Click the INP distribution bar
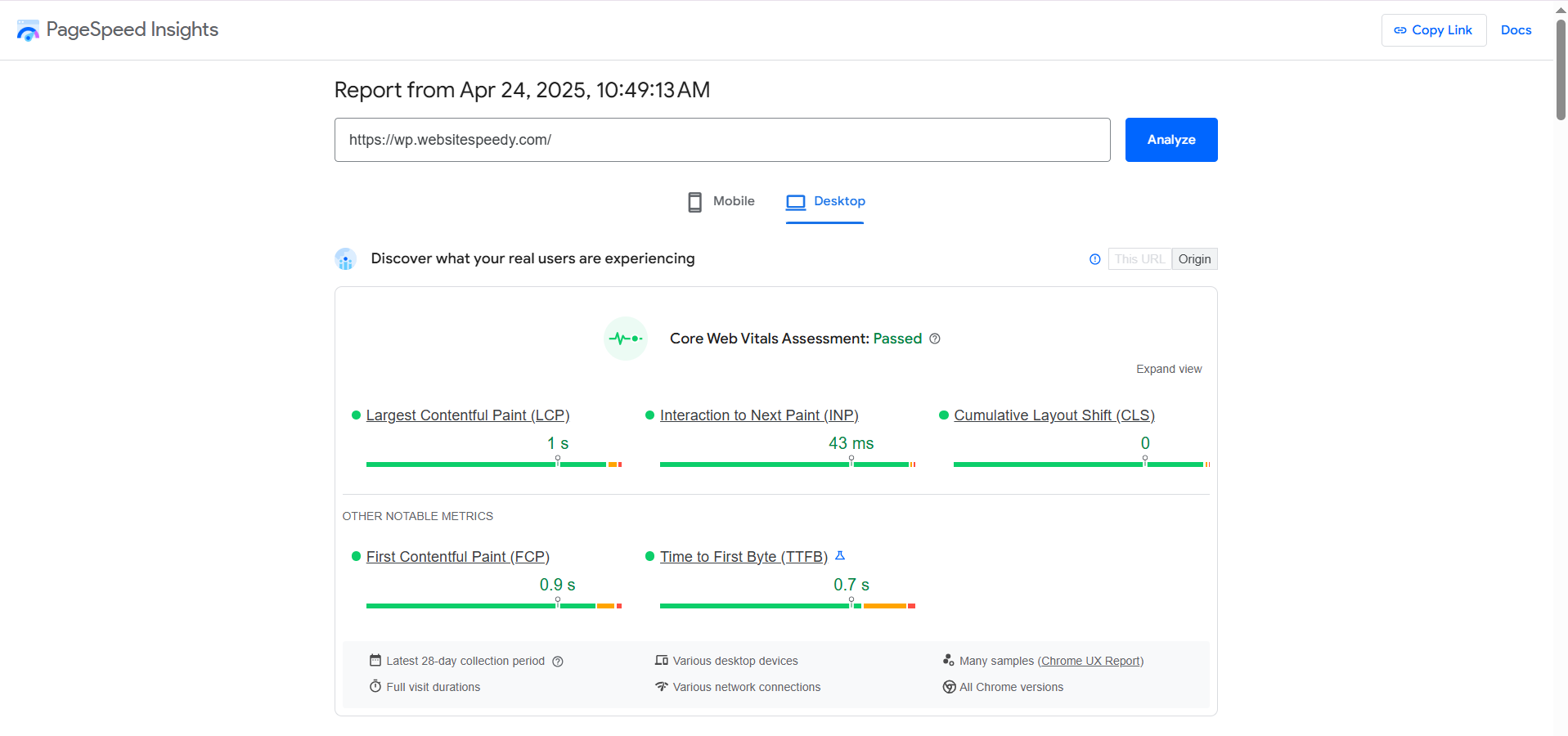The height and width of the screenshot is (736, 1568). [788, 464]
